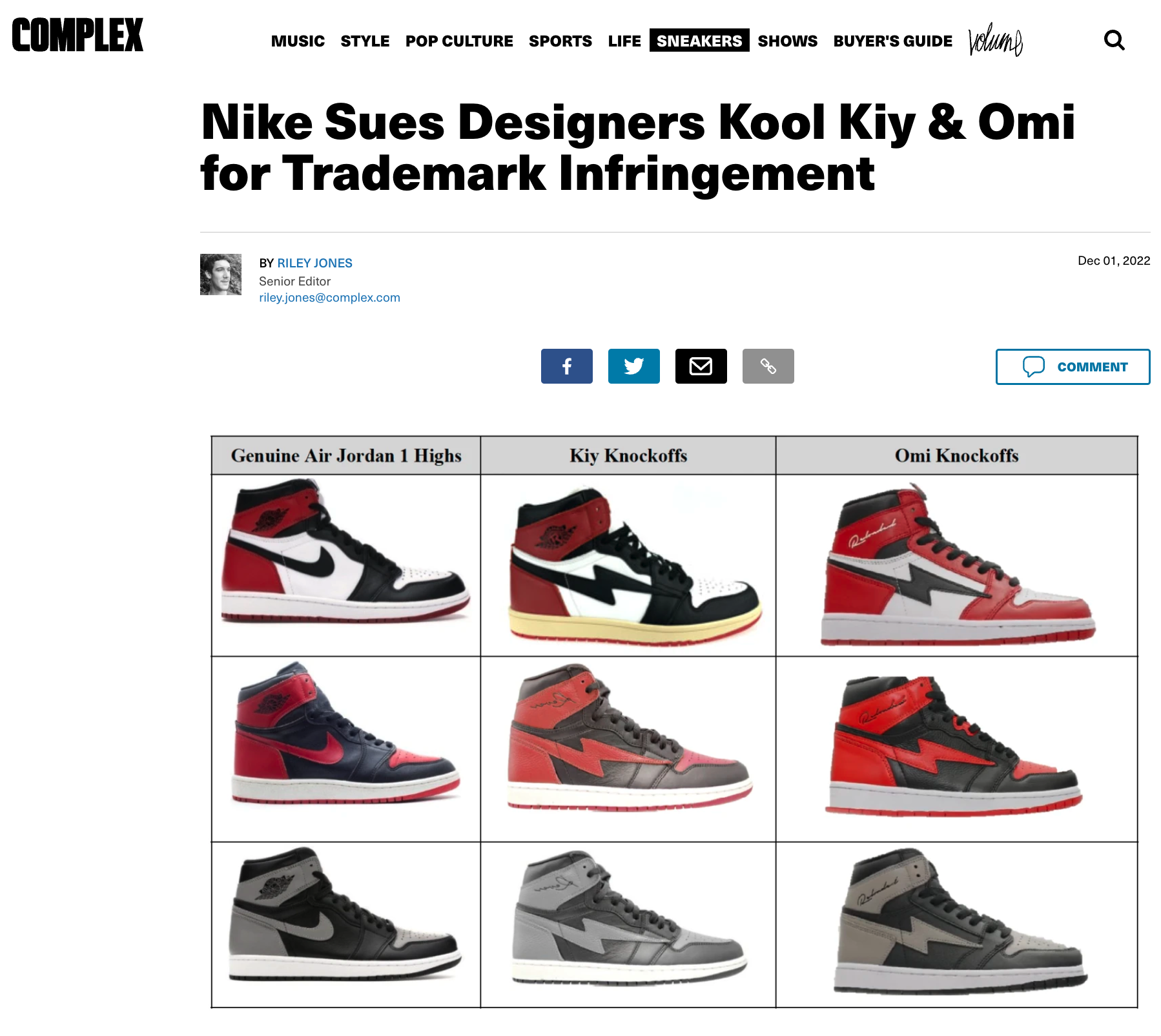Share article via email envelope icon
Image resolution: width=1161 pixels, height=1036 pixels.
click(x=701, y=366)
